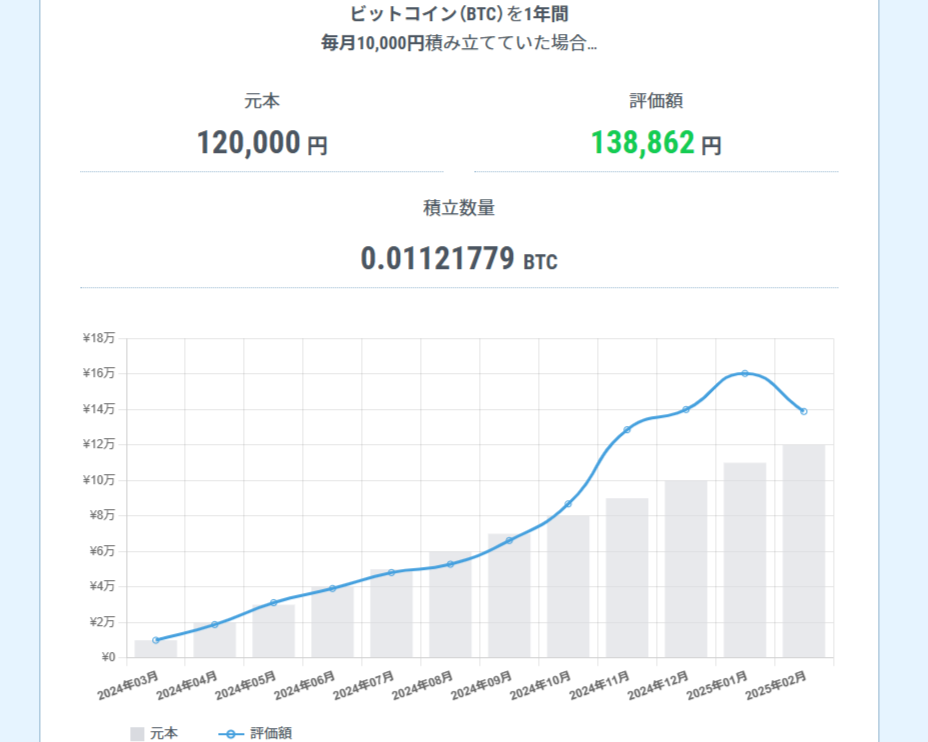Click the 元本 heading above 120,000 円

[x=262, y=101]
